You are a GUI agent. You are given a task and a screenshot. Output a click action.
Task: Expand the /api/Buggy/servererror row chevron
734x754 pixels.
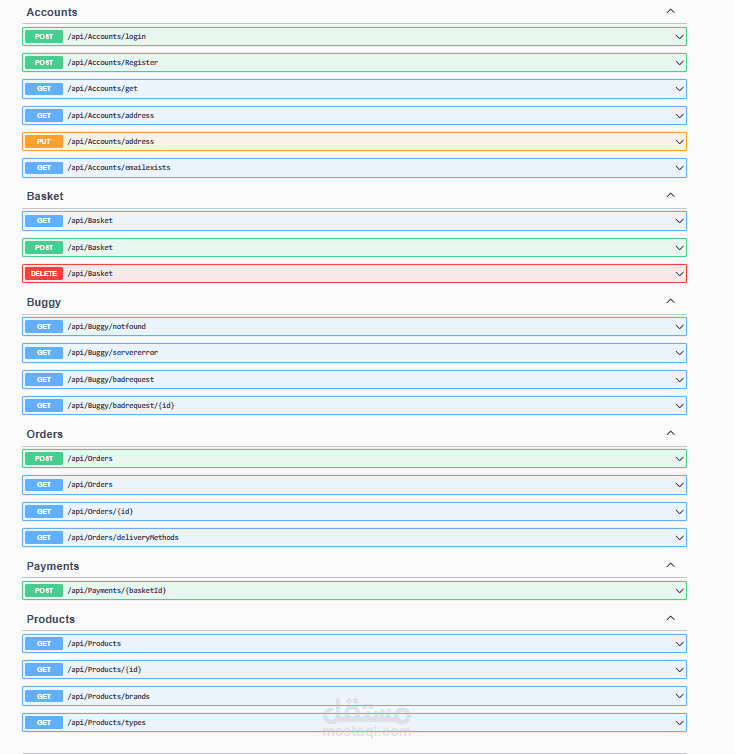[679, 352]
